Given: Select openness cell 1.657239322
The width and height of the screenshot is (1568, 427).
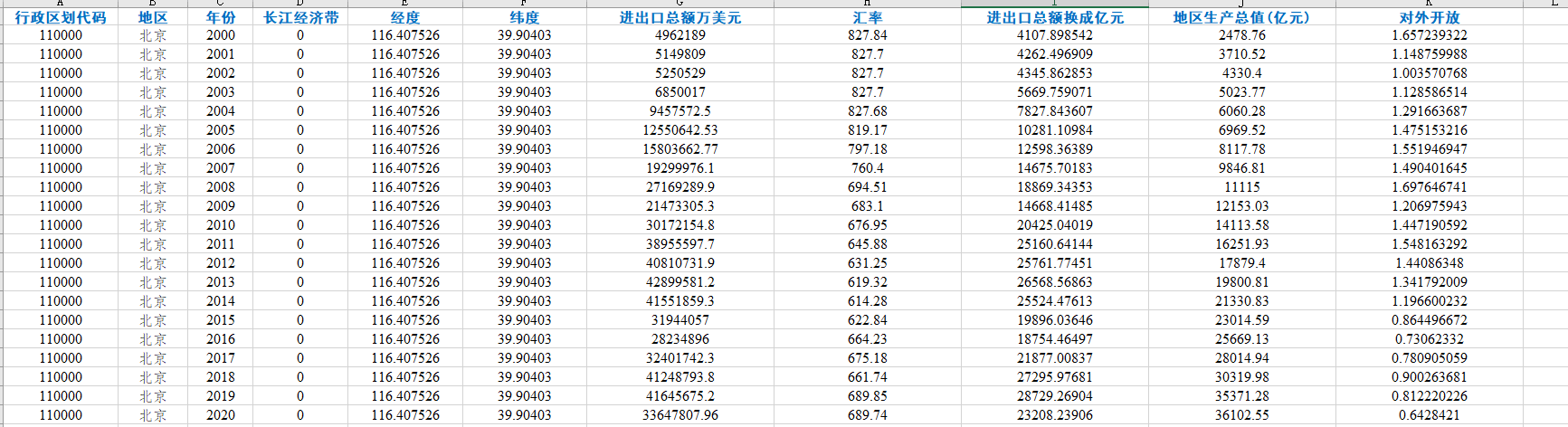Looking at the screenshot, I should (1430, 35).
